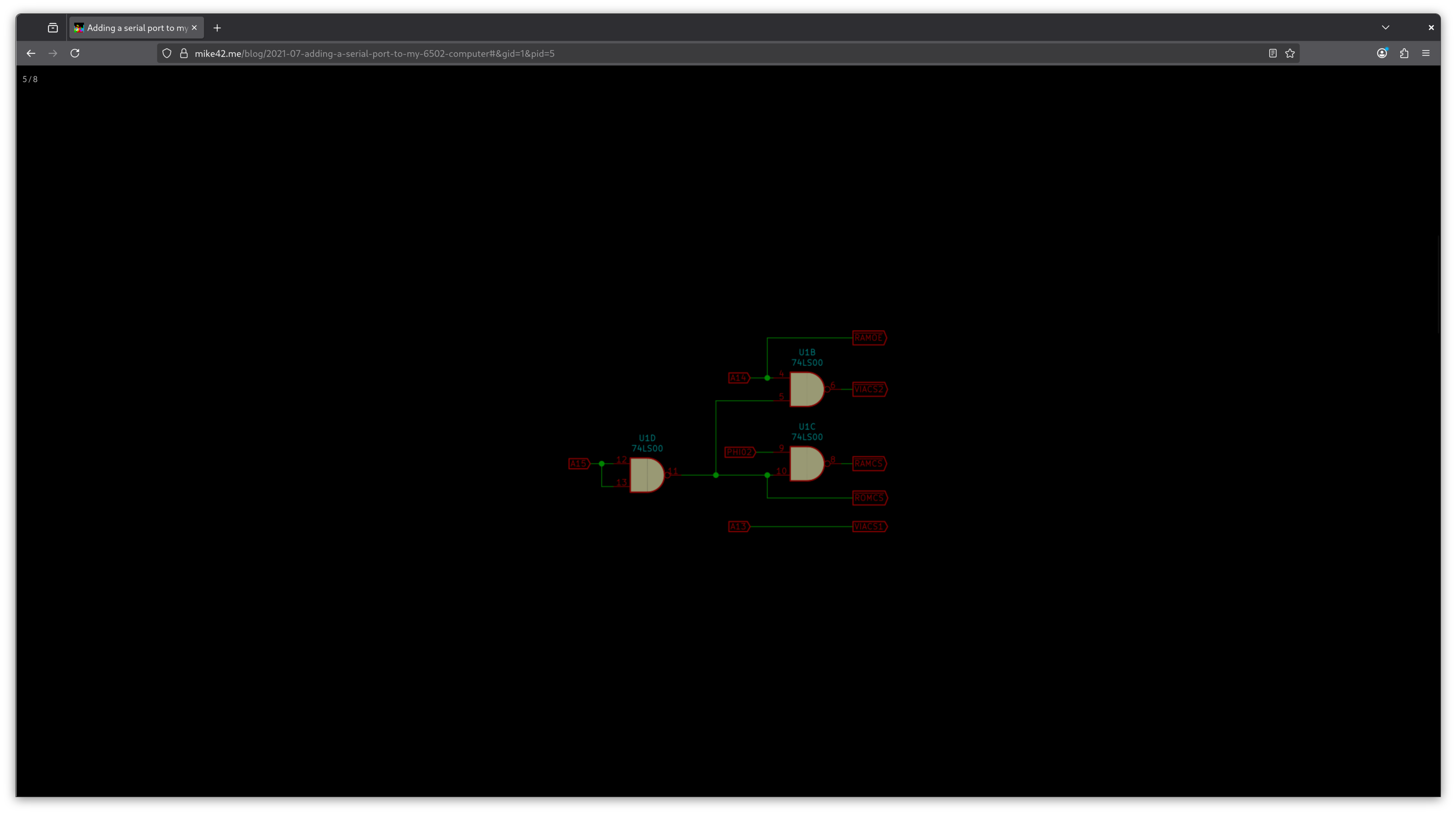Image resolution: width=1456 pixels, height=814 pixels.
Task: Select the 'Adding a serial port' tab
Action: coord(136,28)
